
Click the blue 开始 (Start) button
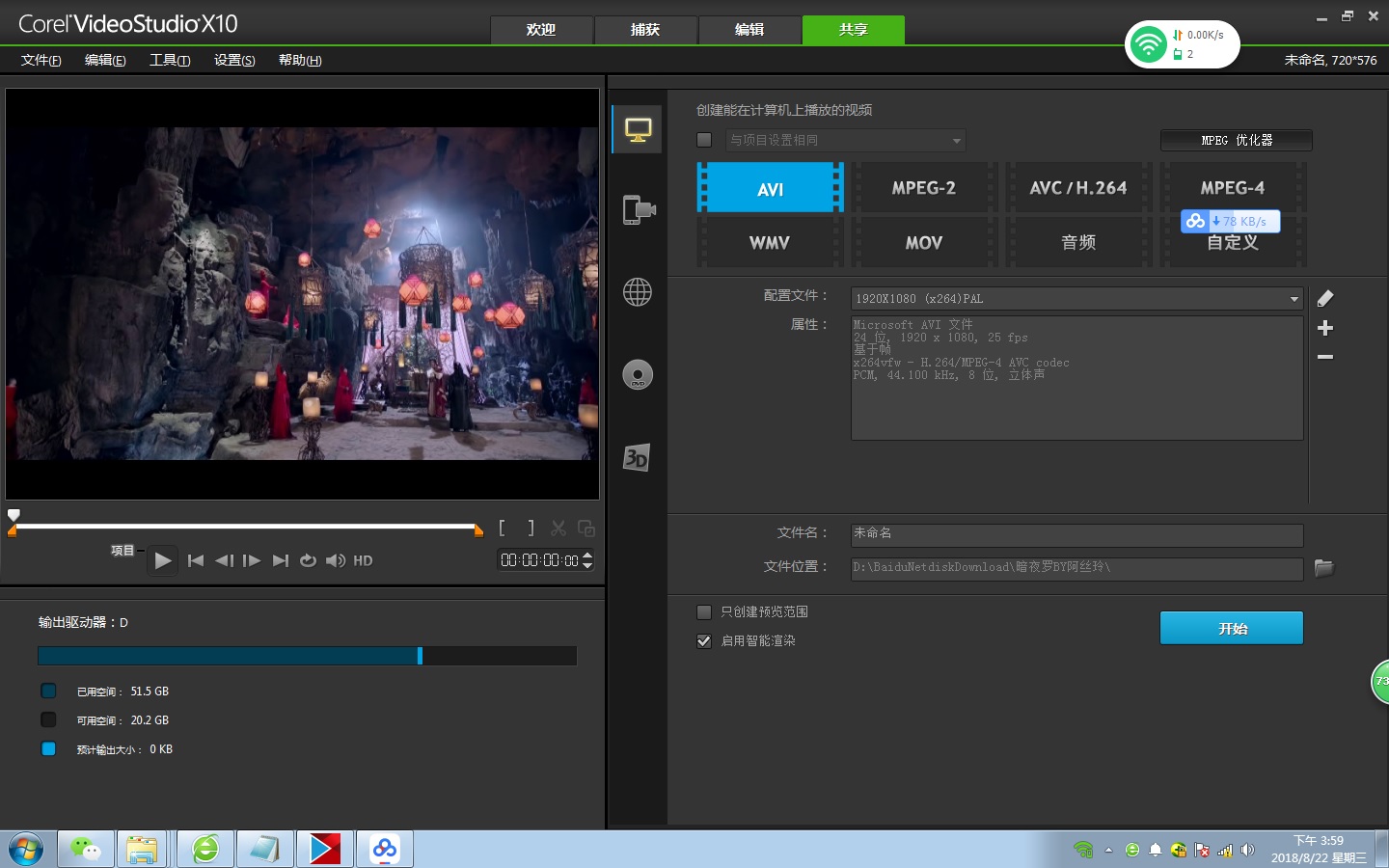(1231, 628)
